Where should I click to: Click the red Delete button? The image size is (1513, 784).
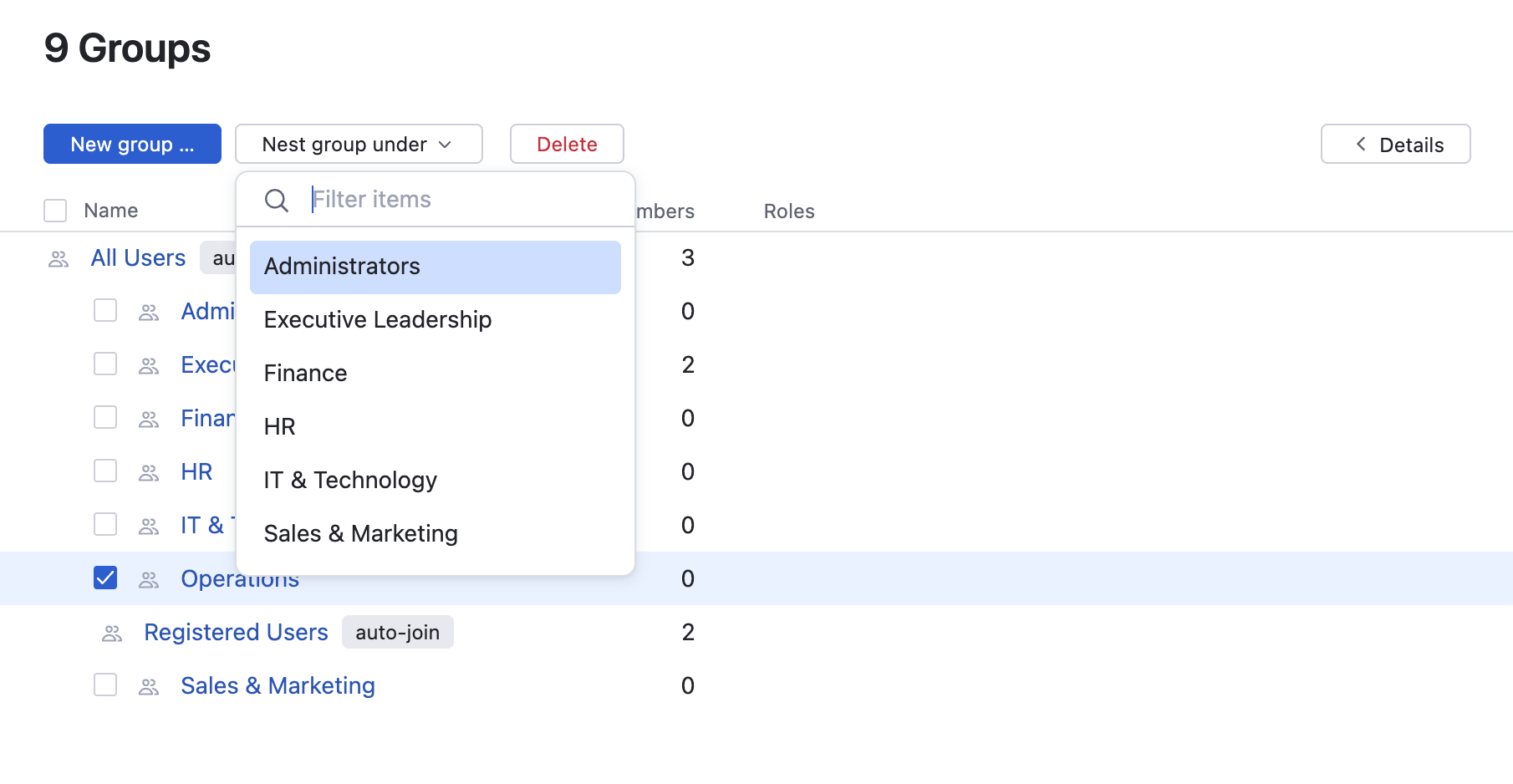coord(567,145)
